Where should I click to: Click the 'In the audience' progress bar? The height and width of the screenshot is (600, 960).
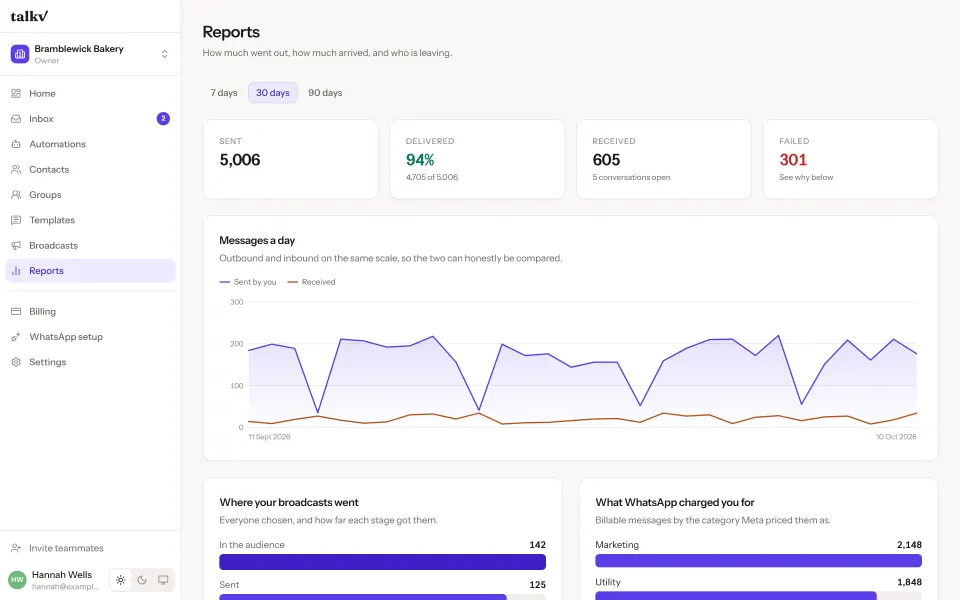coord(383,562)
